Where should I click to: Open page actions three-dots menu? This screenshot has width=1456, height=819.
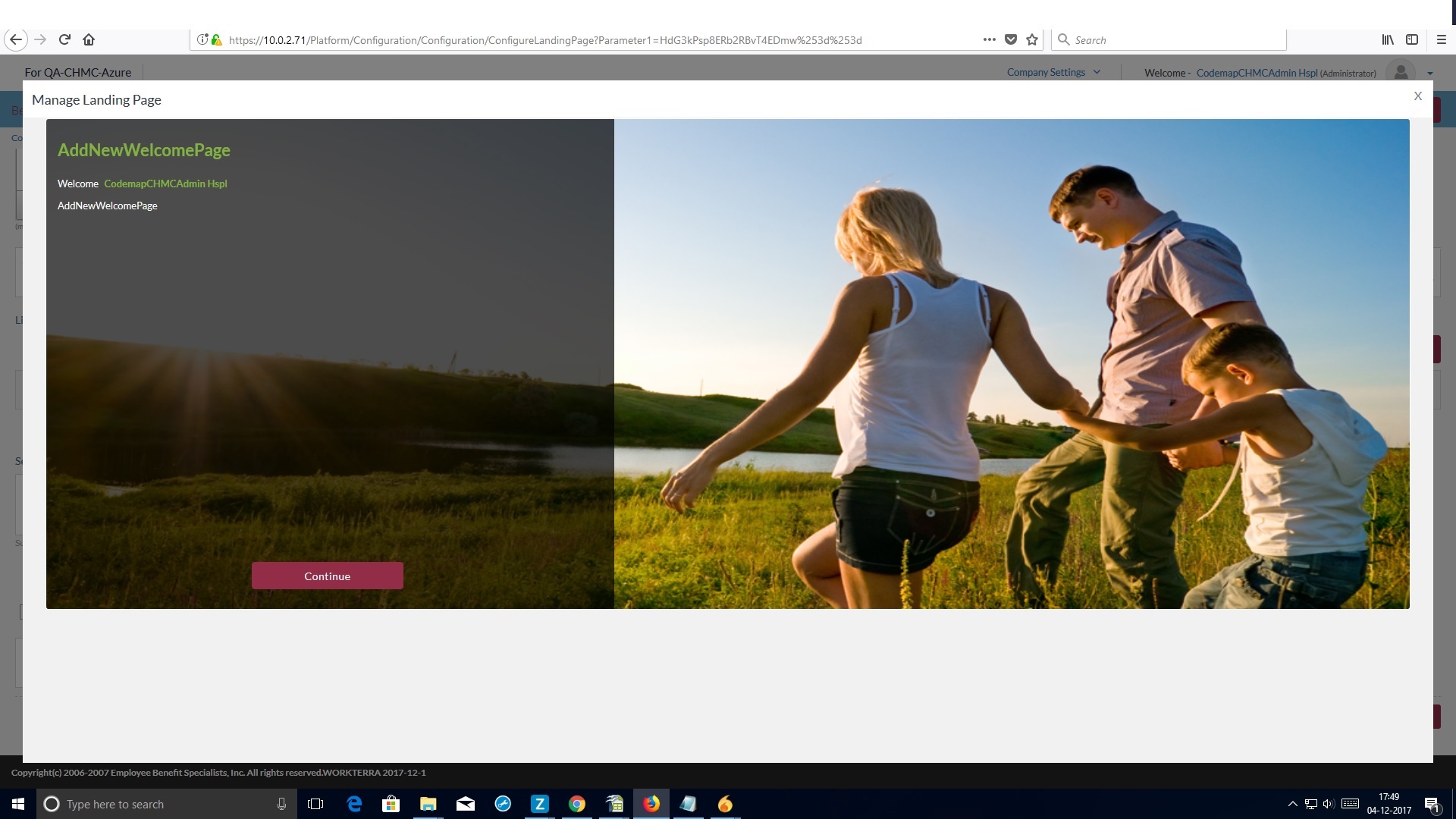click(x=989, y=39)
